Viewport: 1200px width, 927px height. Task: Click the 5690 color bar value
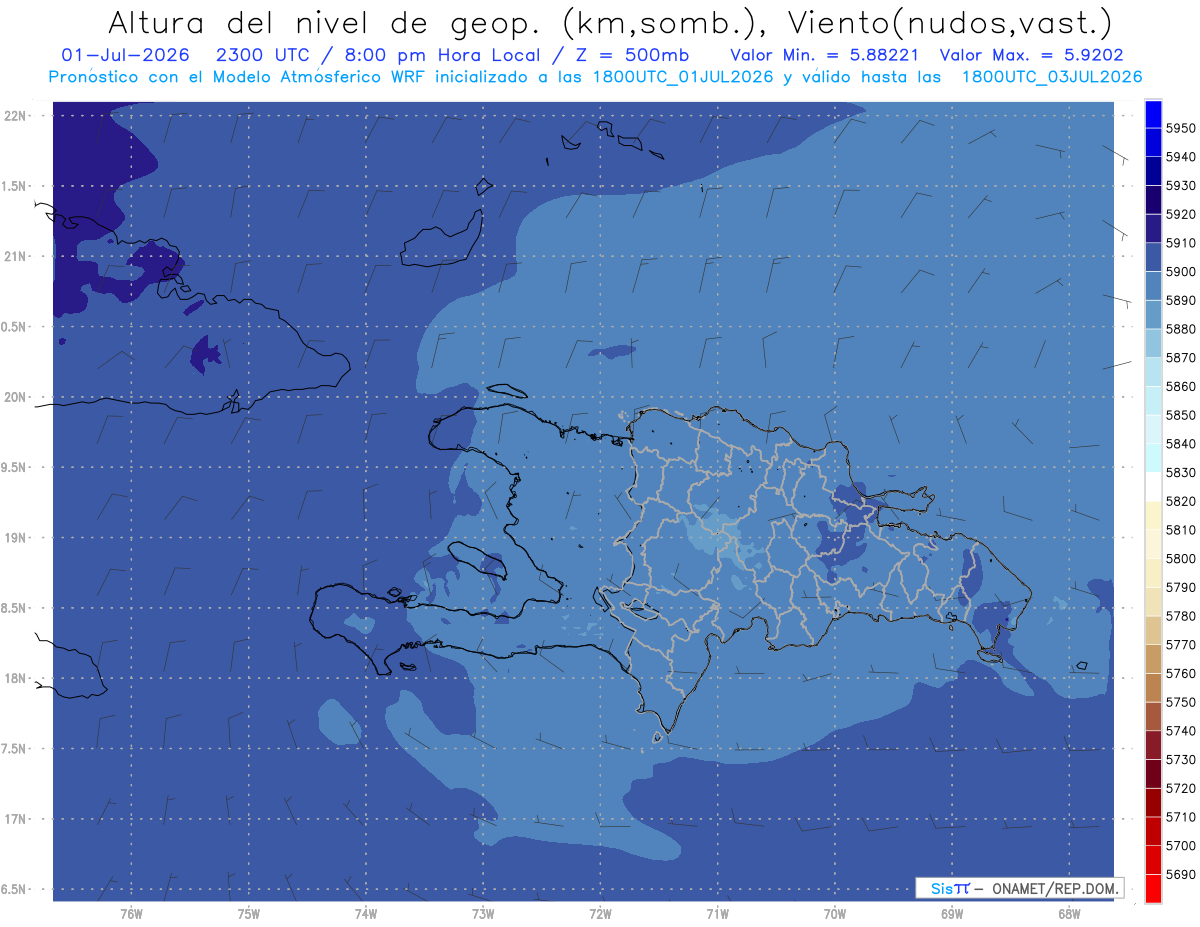[1181, 874]
